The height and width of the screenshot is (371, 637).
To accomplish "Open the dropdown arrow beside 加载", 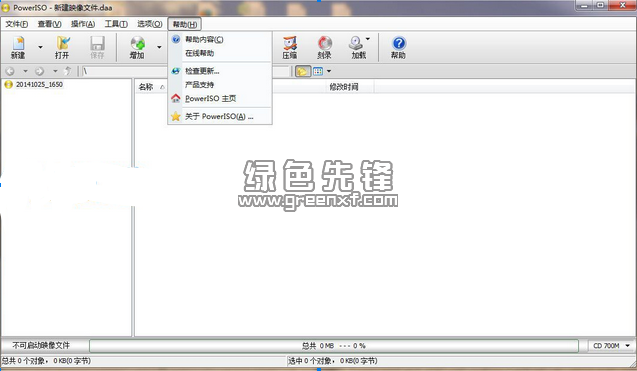I will pyautogui.click(x=368, y=39).
